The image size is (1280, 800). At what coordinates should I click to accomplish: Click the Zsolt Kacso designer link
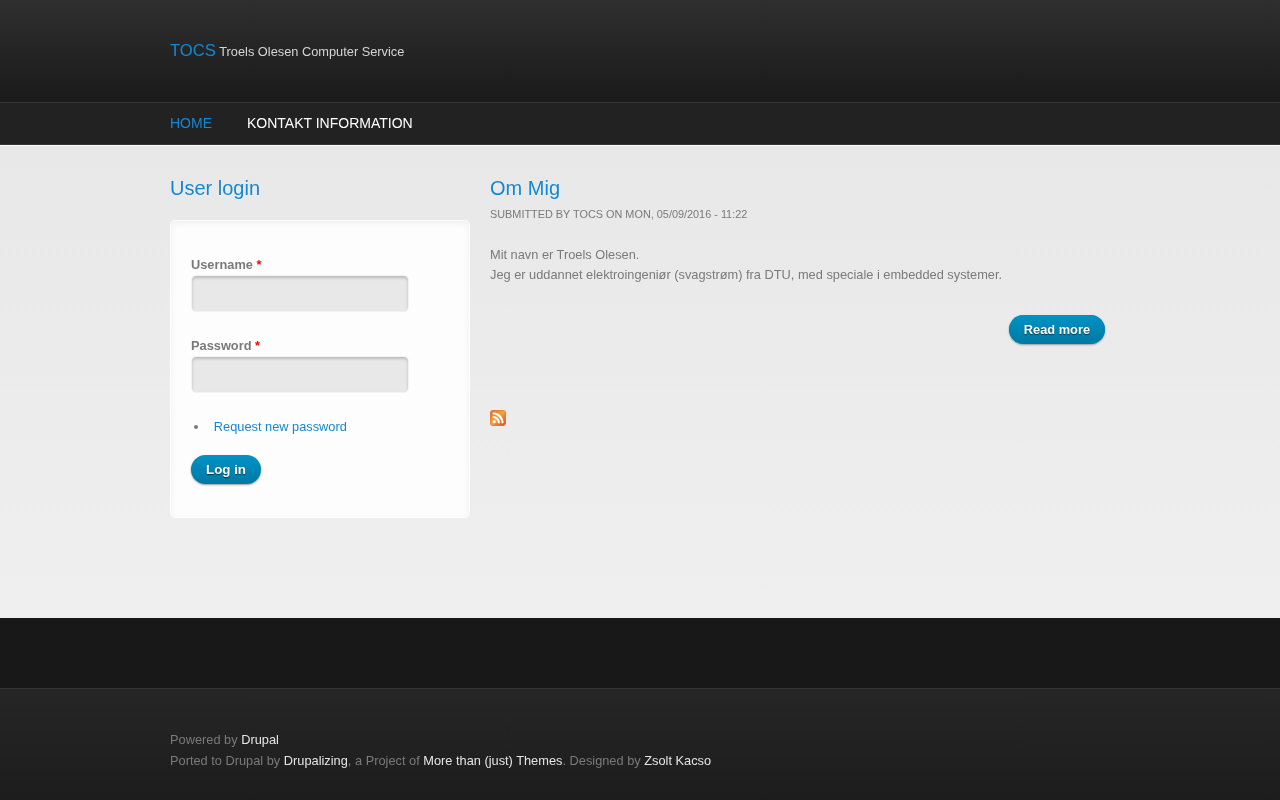pyautogui.click(x=677, y=761)
